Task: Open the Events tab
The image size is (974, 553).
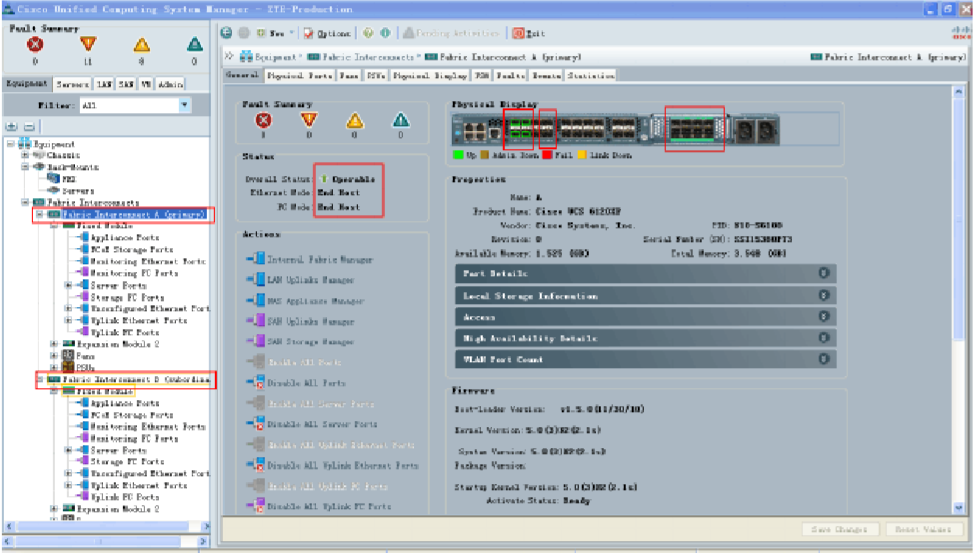Action: pos(546,75)
